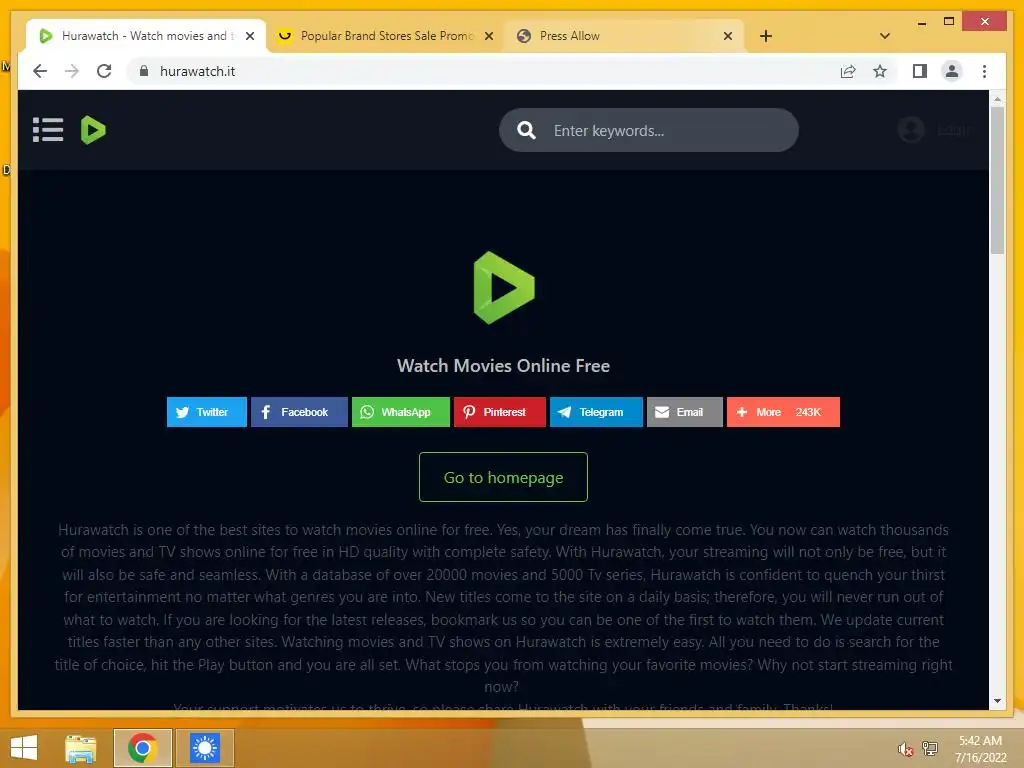Click the search magnifier icon
Screen dimensions: 1024x768
(x=526, y=131)
